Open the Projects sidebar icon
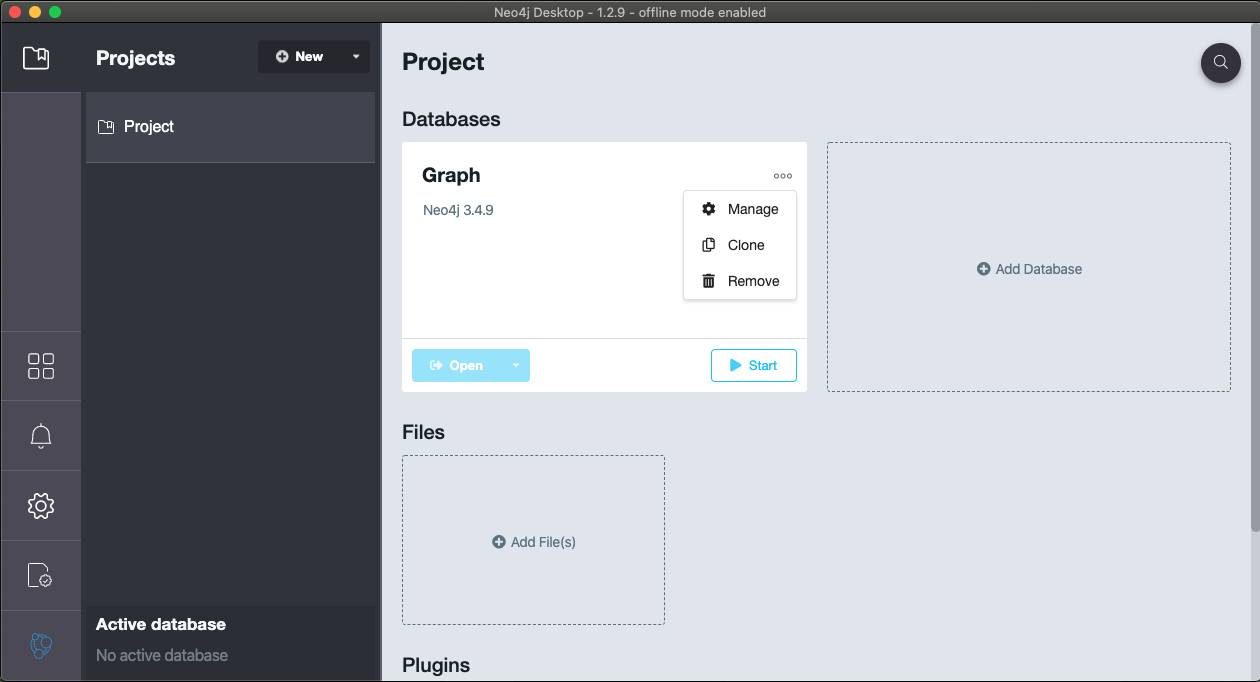The image size is (1260, 682). pos(36,57)
